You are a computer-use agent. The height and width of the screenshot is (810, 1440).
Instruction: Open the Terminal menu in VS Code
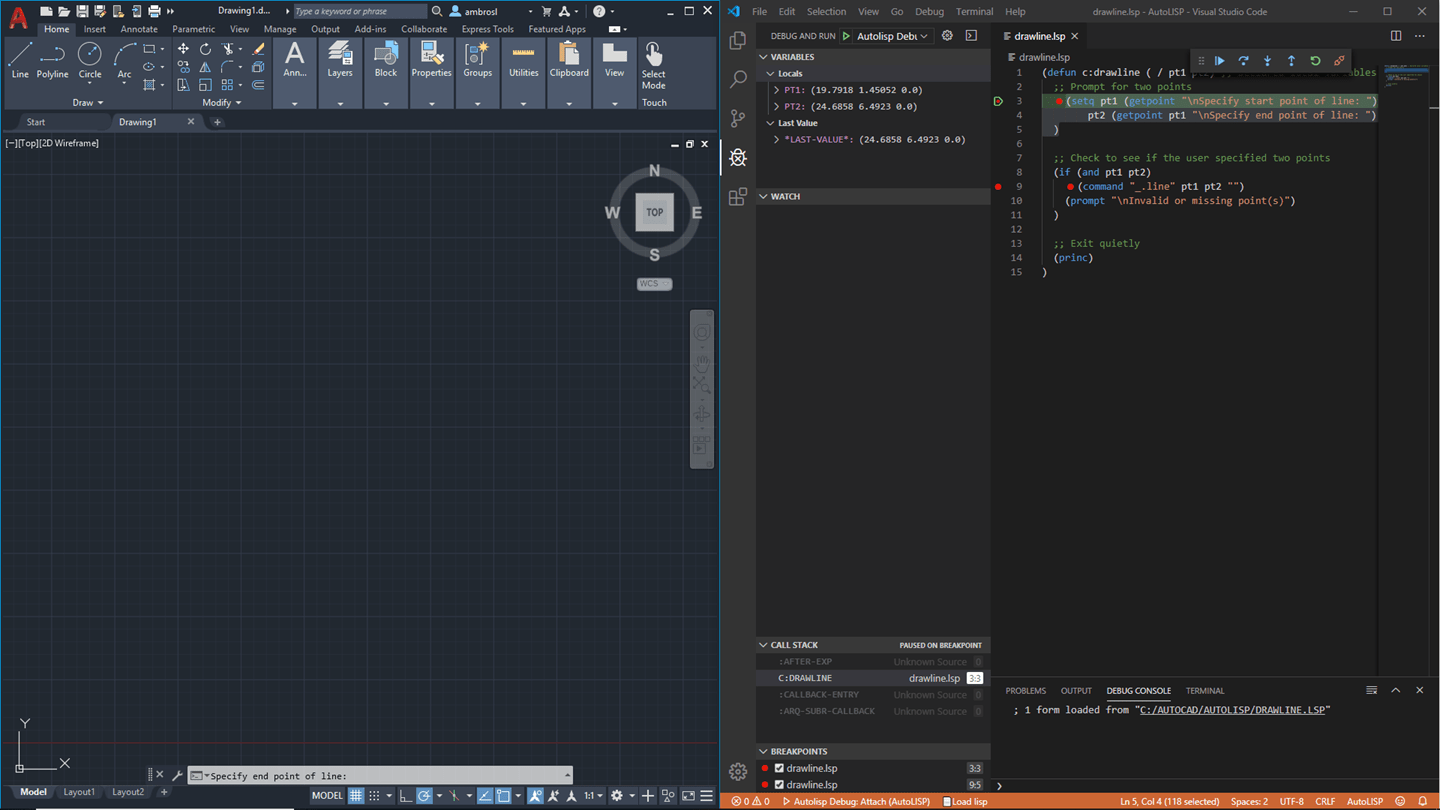tap(974, 12)
